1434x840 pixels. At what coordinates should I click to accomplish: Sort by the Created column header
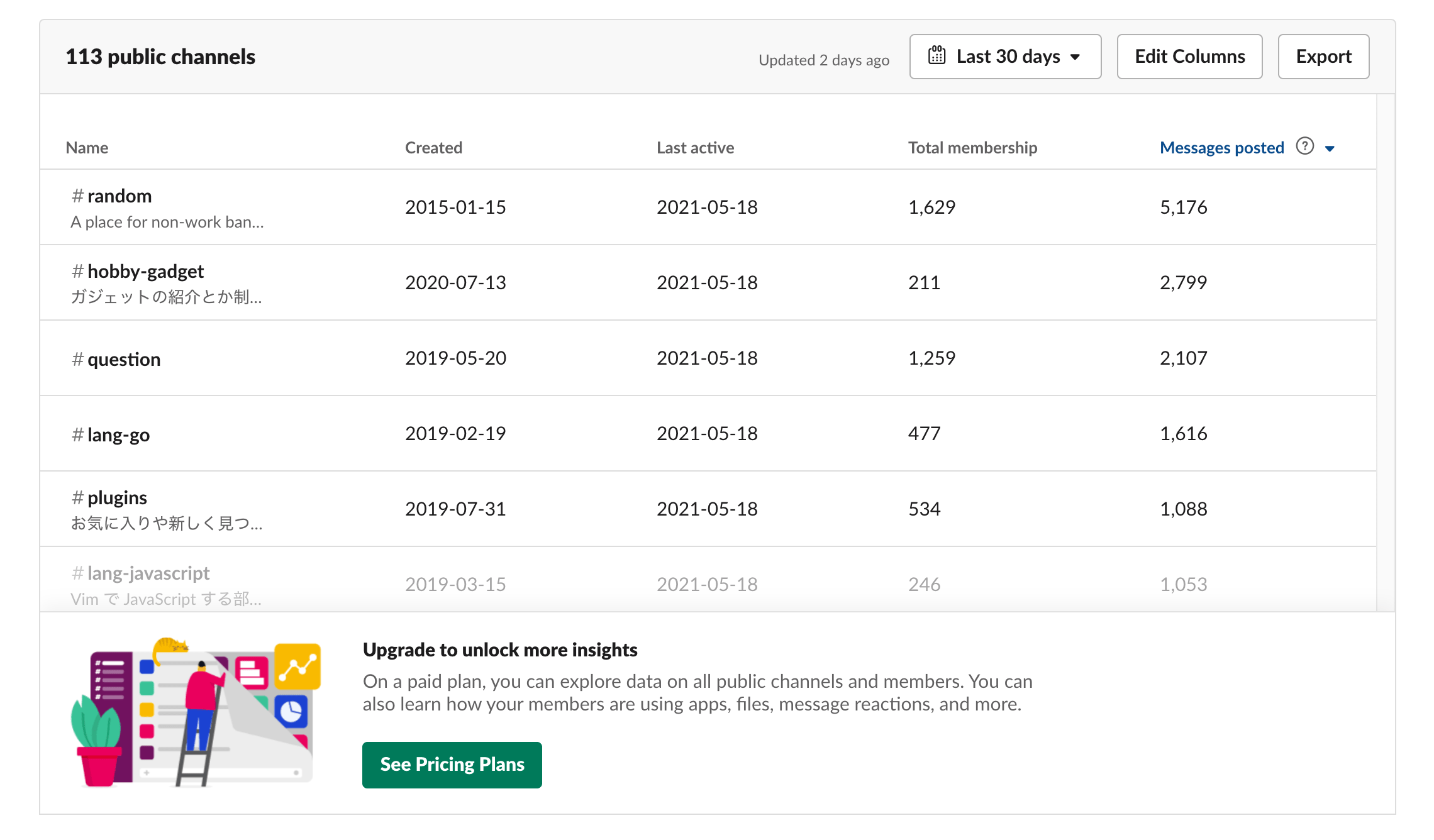(433, 148)
